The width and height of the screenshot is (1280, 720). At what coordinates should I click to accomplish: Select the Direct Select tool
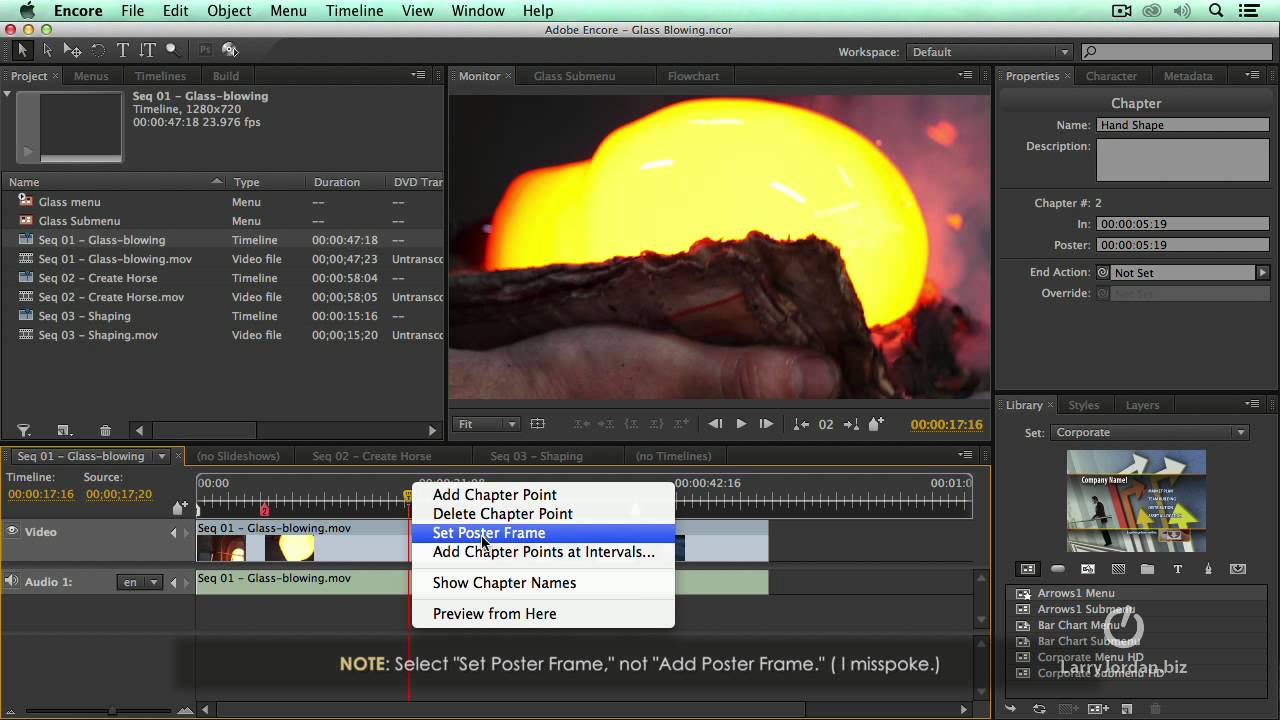pos(47,50)
